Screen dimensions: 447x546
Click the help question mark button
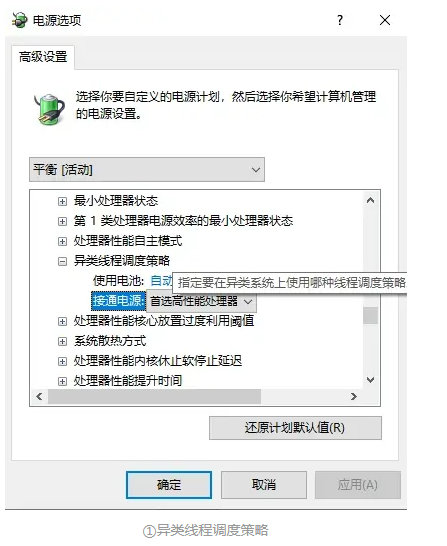340,20
